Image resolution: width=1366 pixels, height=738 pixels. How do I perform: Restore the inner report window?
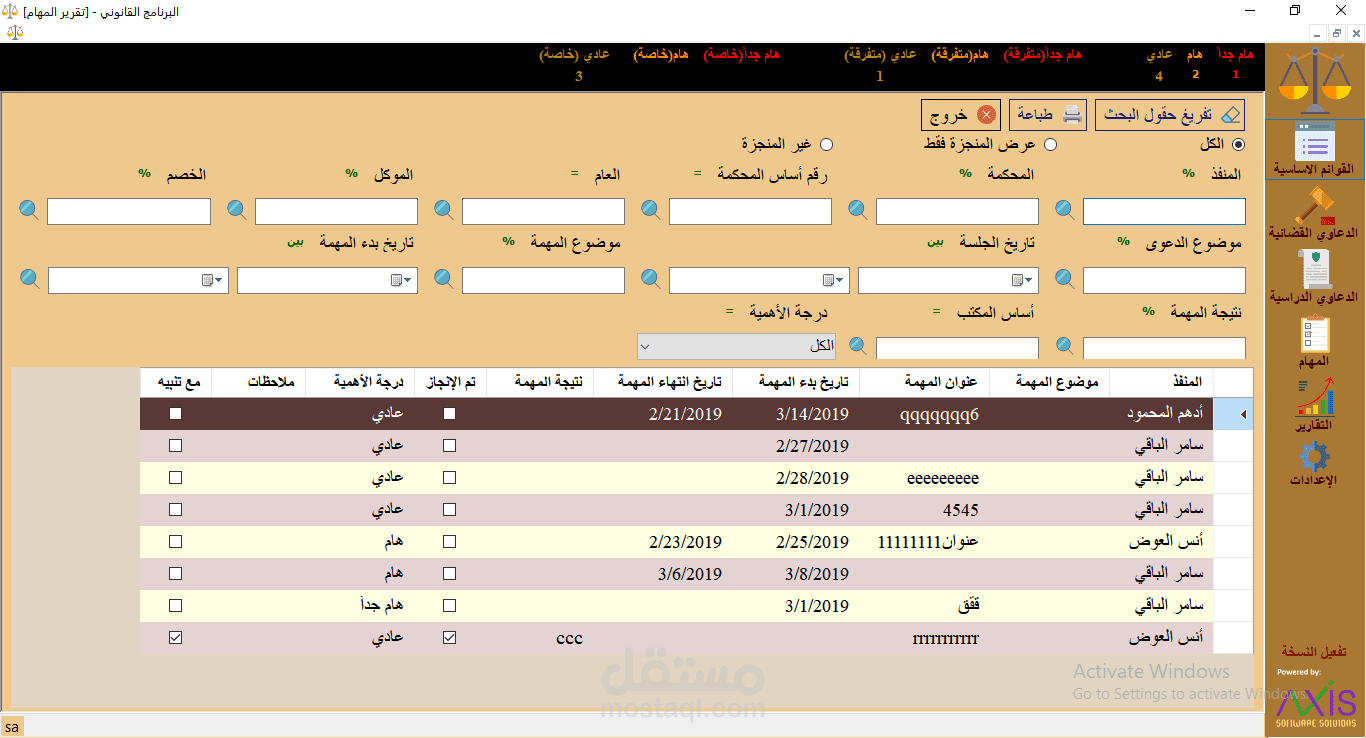click(x=1336, y=33)
